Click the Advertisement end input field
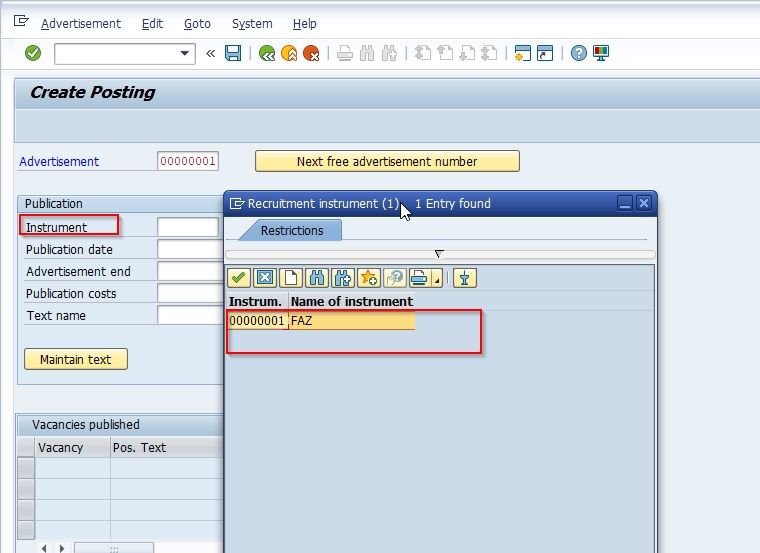760x553 pixels. pos(190,271)
